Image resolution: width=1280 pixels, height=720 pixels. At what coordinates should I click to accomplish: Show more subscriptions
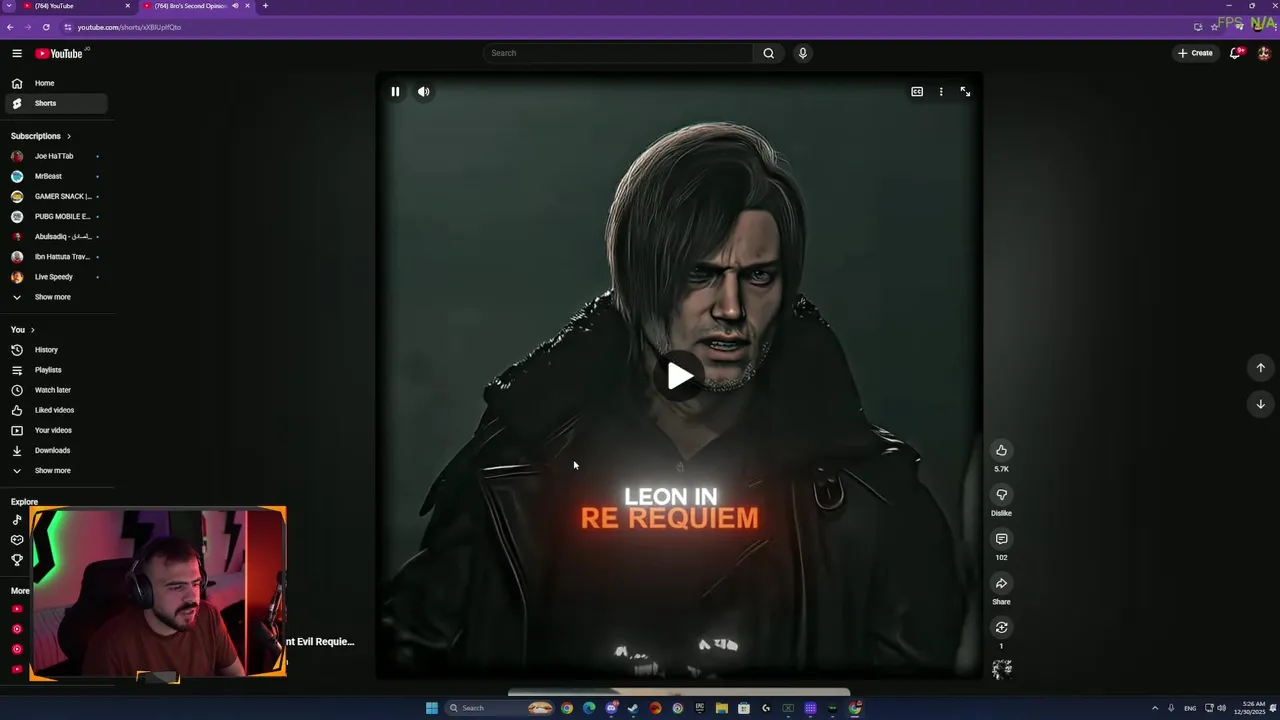(56, 297)
